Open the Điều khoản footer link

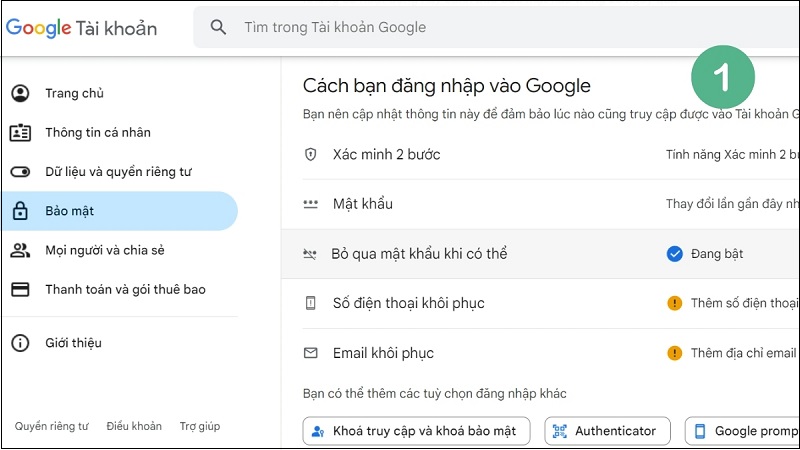coord(134,426)
